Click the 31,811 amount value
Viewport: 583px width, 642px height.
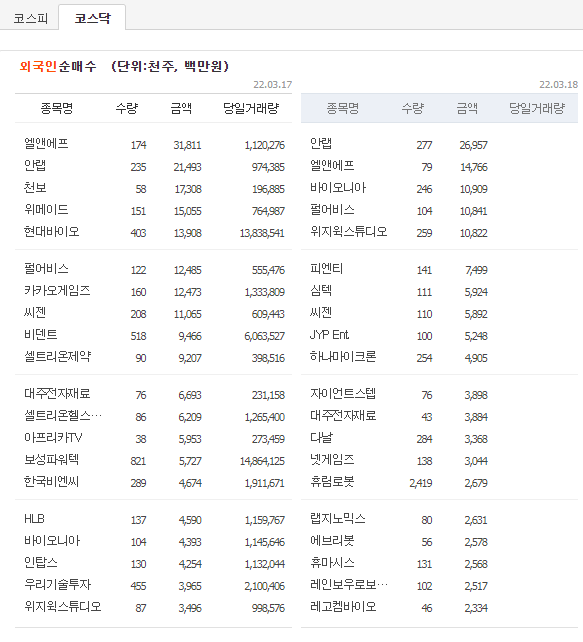(187, 145)
